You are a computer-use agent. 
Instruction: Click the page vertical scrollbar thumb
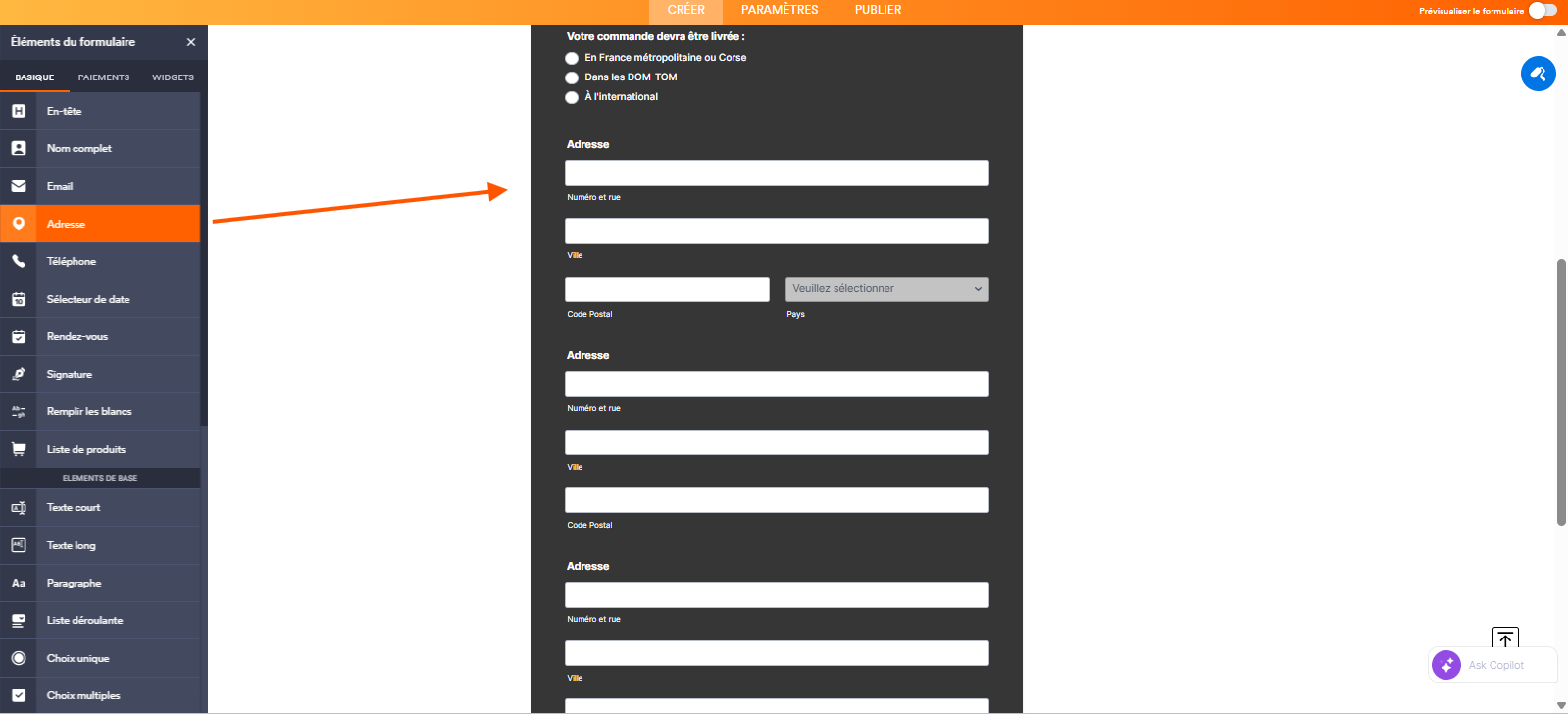point(1561,392)
